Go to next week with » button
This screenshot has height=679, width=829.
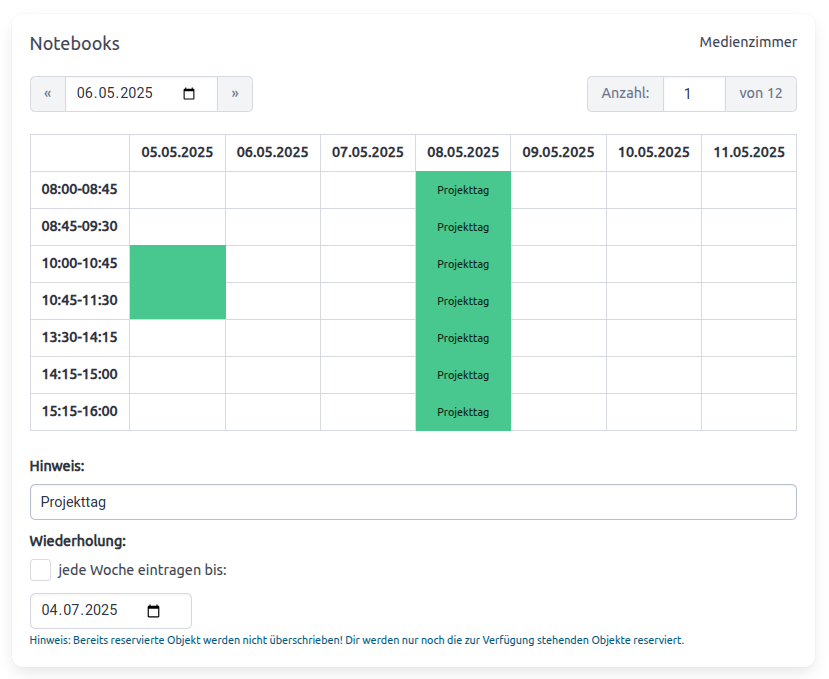click(x=235, y=94)
